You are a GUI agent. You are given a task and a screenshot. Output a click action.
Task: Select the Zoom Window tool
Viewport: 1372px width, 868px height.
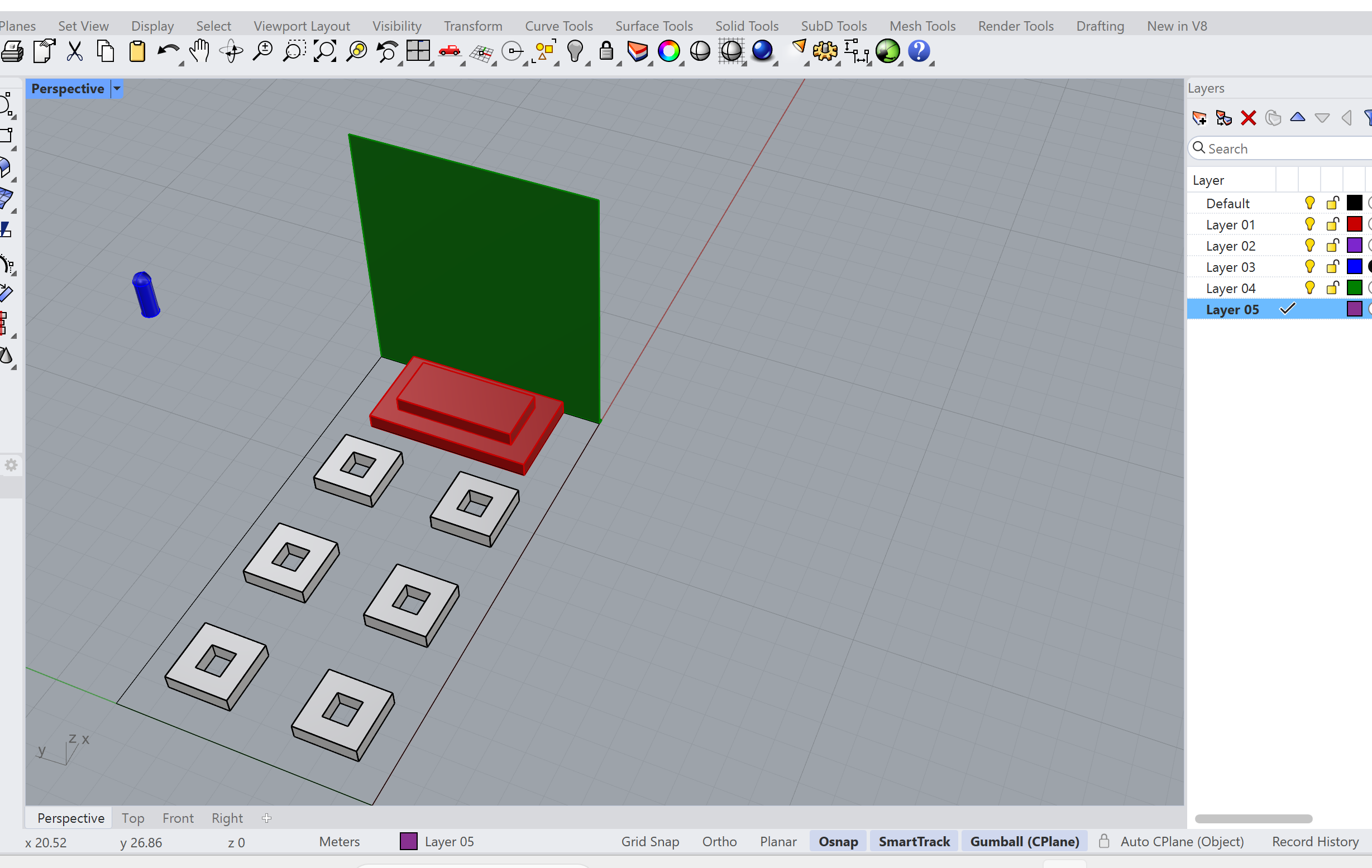(x=294, y=52)
